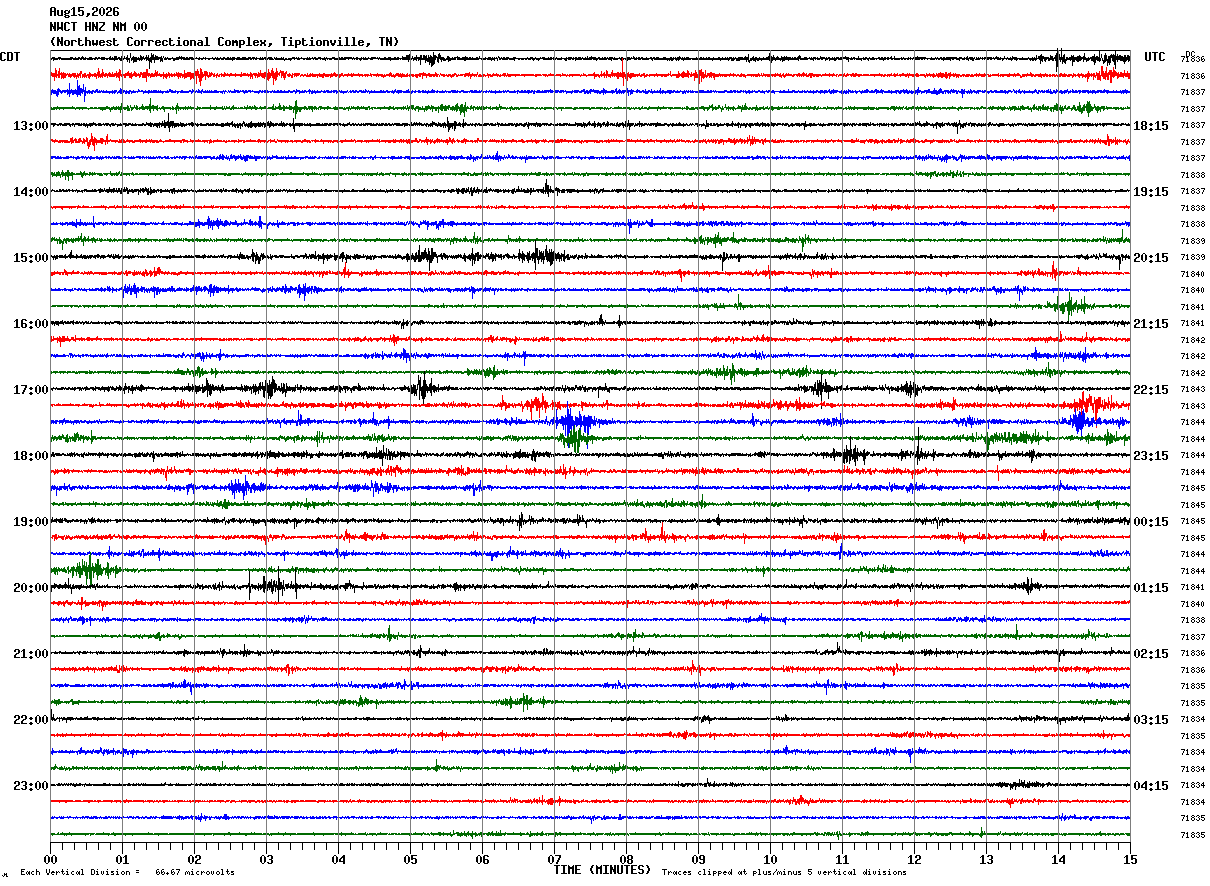Click minute 09 tick label on the bottom time axis
The image size is (1210, 886).
coord(698,860)
